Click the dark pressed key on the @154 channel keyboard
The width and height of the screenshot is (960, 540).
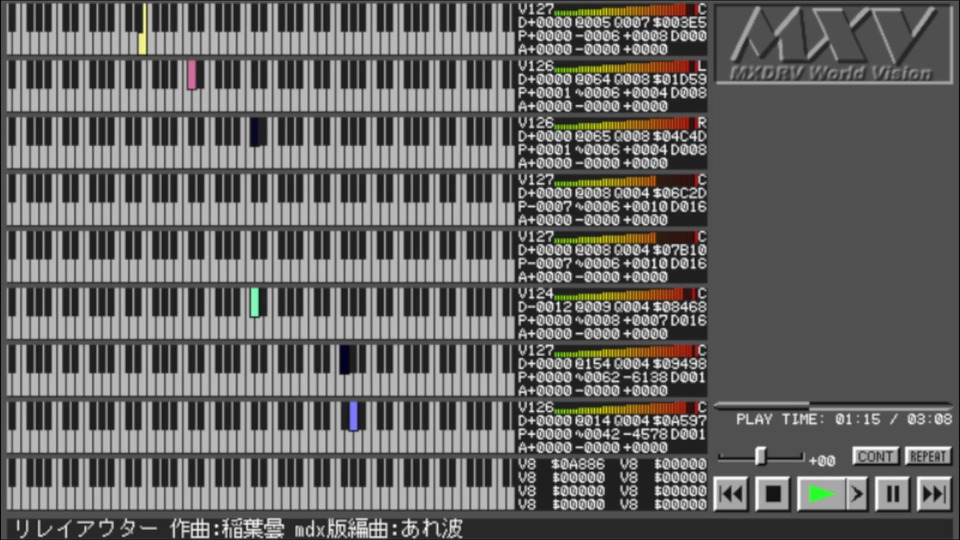click(x=345, y=359)
